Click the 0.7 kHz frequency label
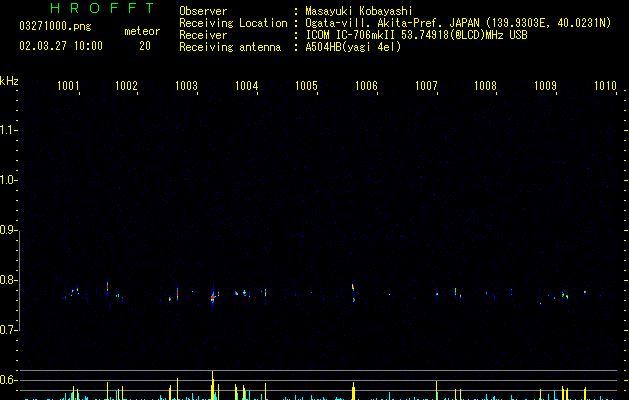The image size is (629, 400). tap(8, 330)
